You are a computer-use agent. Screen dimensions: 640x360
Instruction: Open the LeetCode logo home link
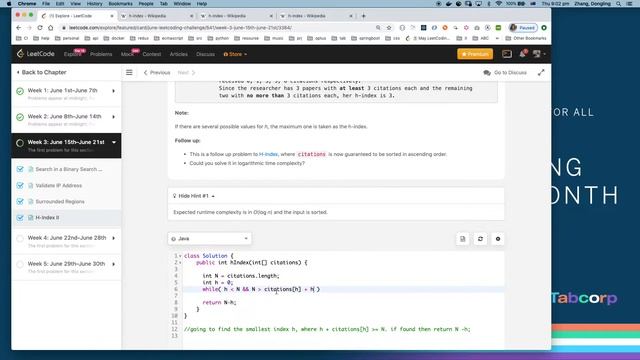[x=36, y=54]
